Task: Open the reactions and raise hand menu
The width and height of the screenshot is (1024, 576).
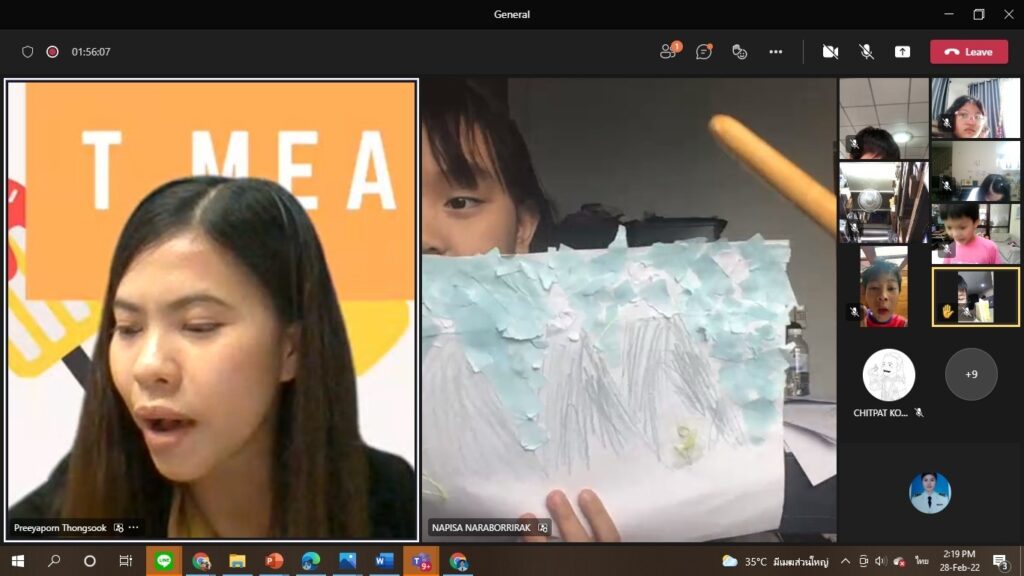Action: [x=740, y=52]
